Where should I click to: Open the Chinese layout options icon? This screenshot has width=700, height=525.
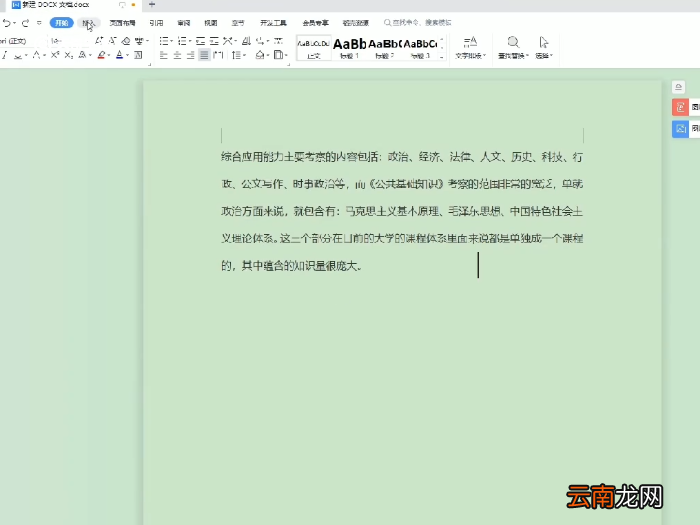229,41
